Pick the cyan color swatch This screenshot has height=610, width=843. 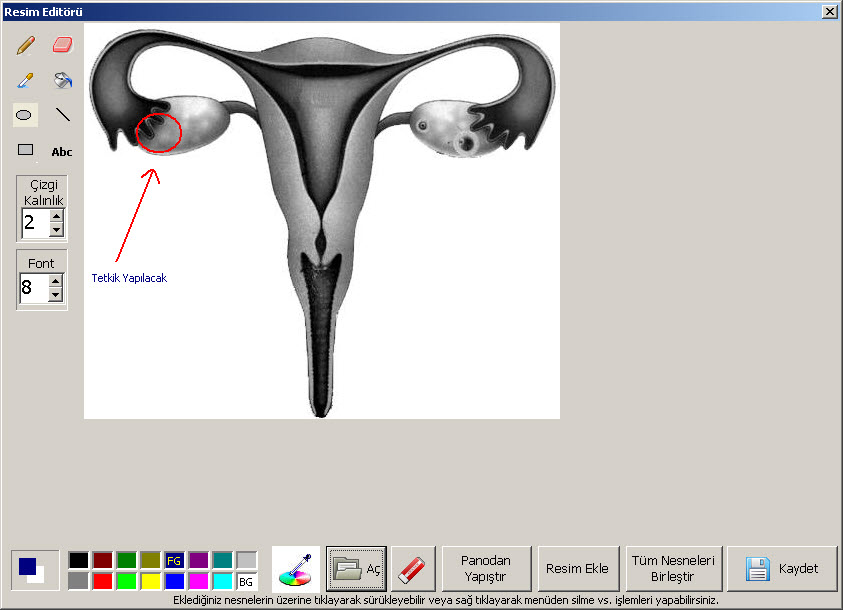click(223, 581)
